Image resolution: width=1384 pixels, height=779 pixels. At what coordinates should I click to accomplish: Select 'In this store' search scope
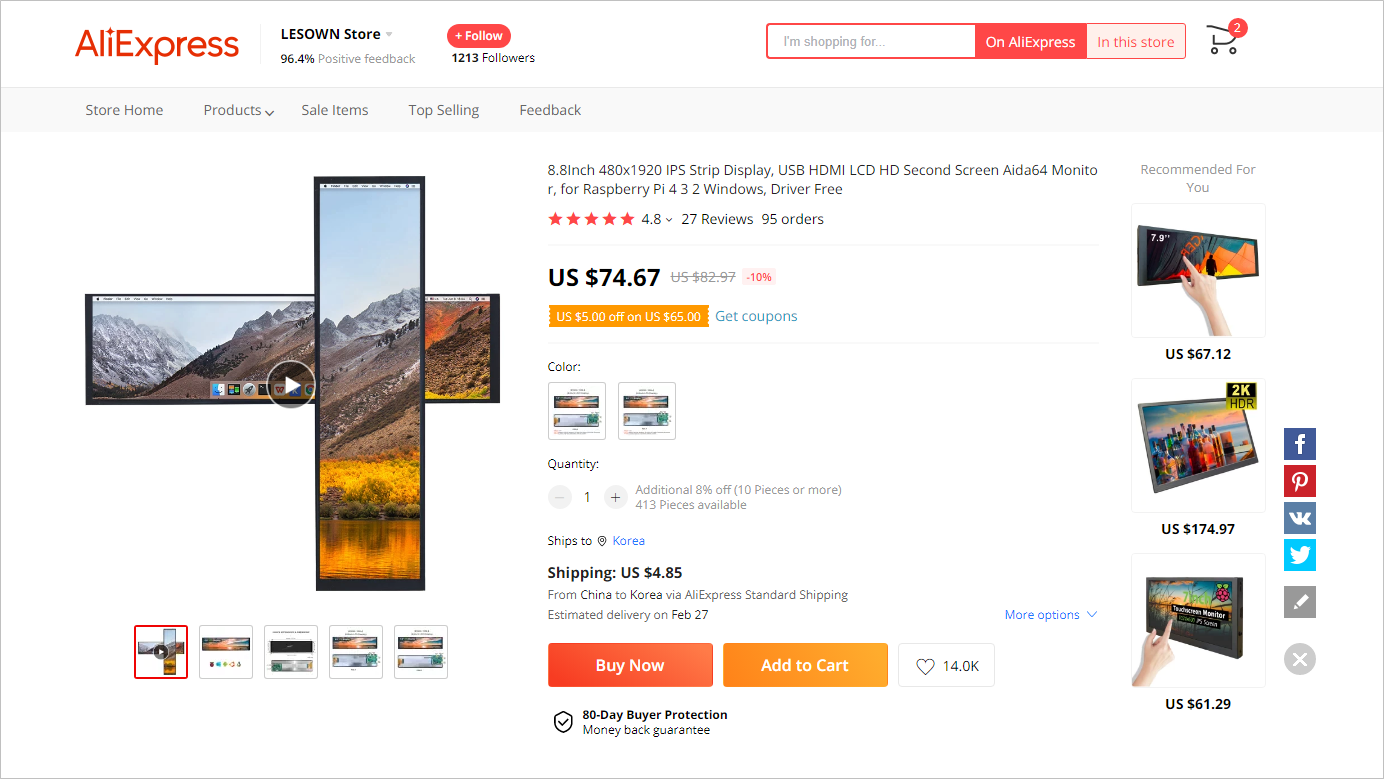[1135, 42]
